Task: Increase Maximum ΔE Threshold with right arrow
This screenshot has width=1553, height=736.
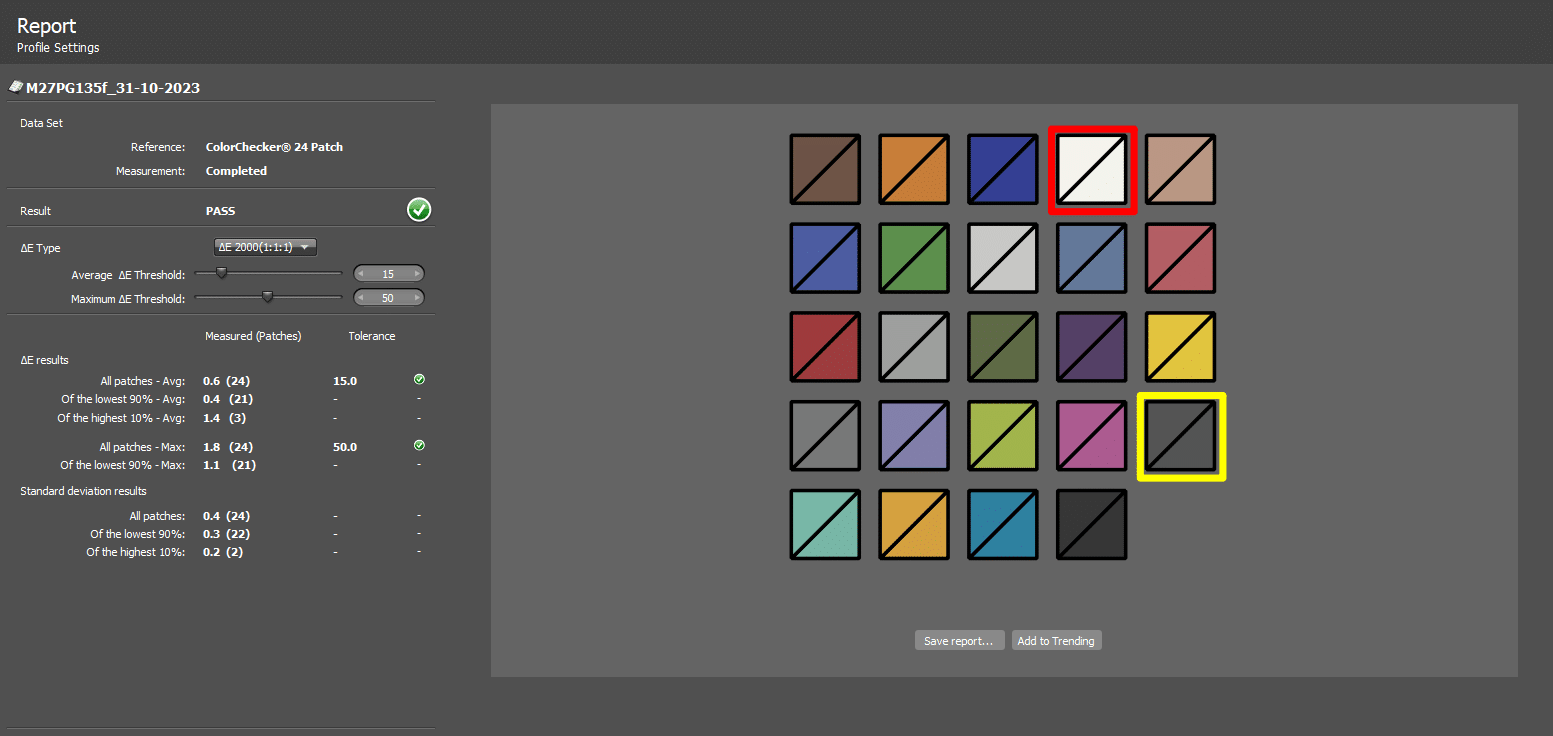Action: (416, 298)
